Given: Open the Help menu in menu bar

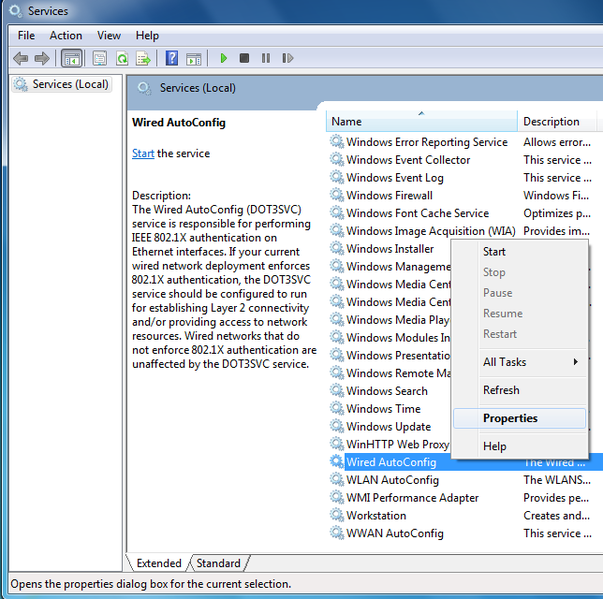Looking at the screenshot, I should click(147, 35).
